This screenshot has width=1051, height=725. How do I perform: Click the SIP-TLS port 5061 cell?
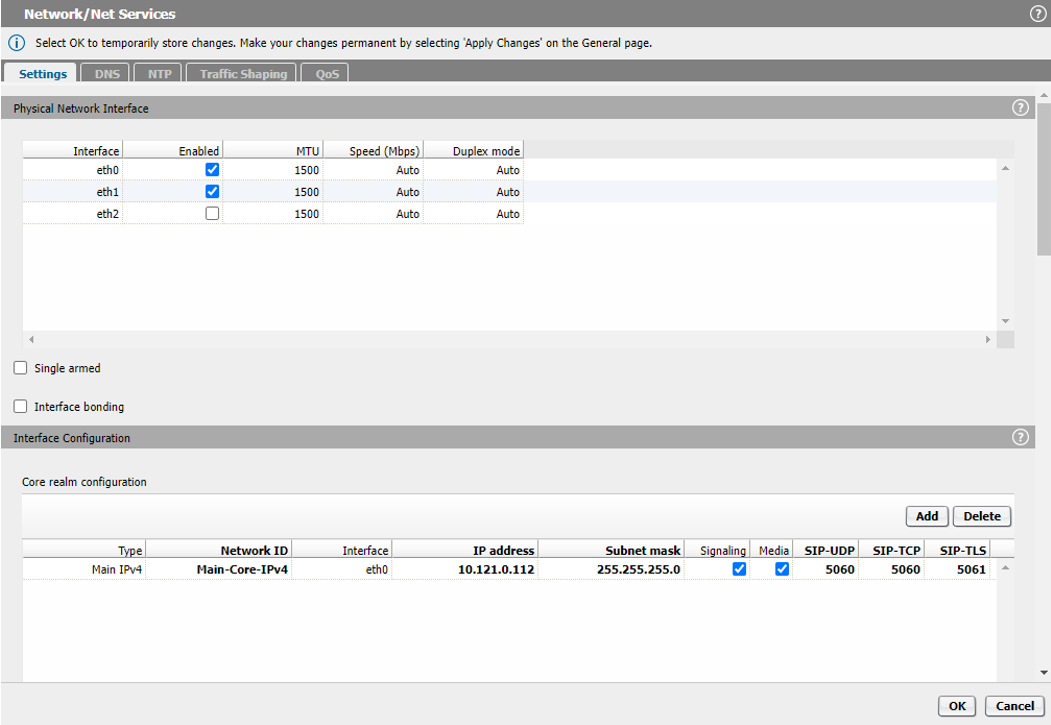pyautogui.click(x=957, y=570)
